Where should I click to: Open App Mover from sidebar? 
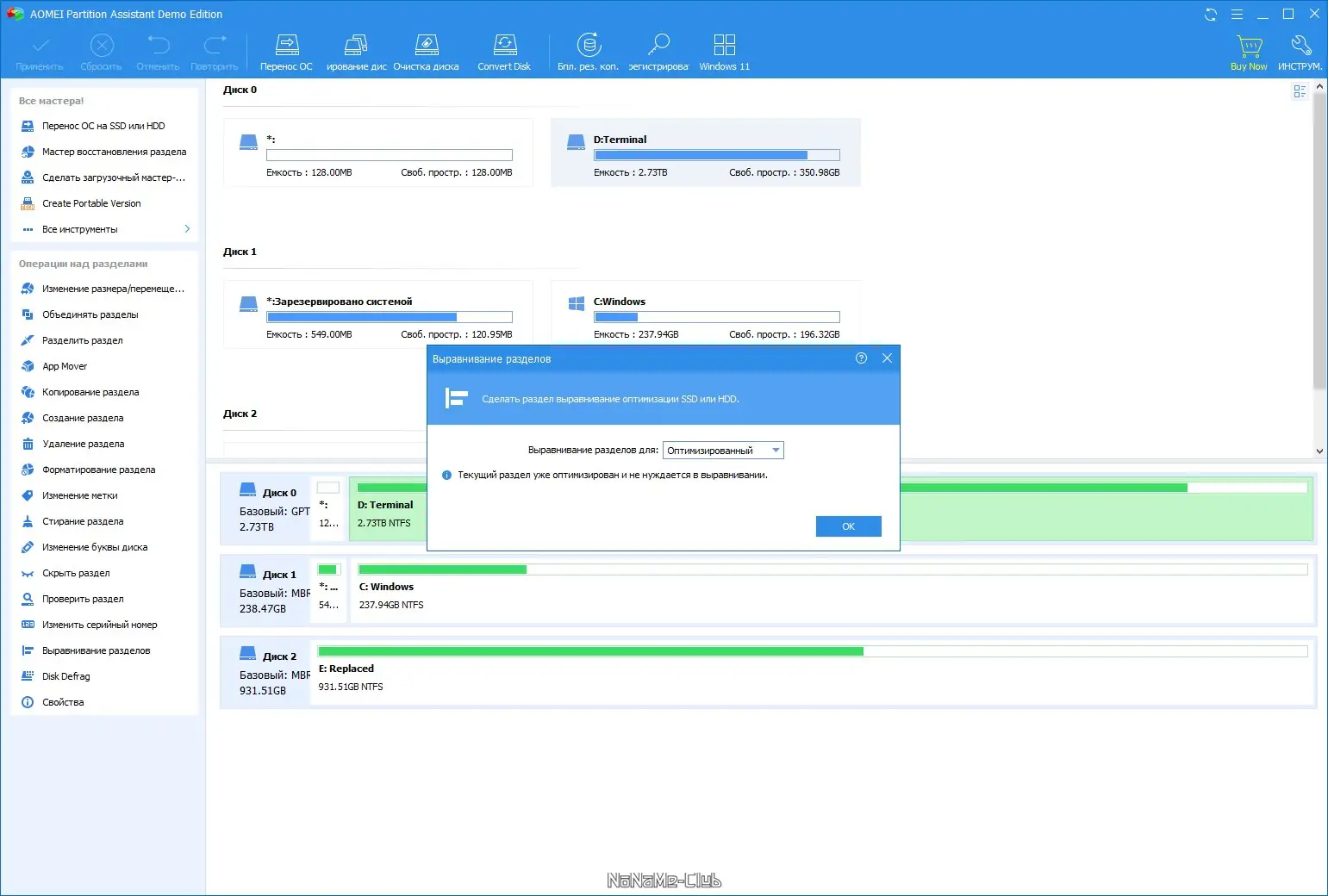pos(103,366)
